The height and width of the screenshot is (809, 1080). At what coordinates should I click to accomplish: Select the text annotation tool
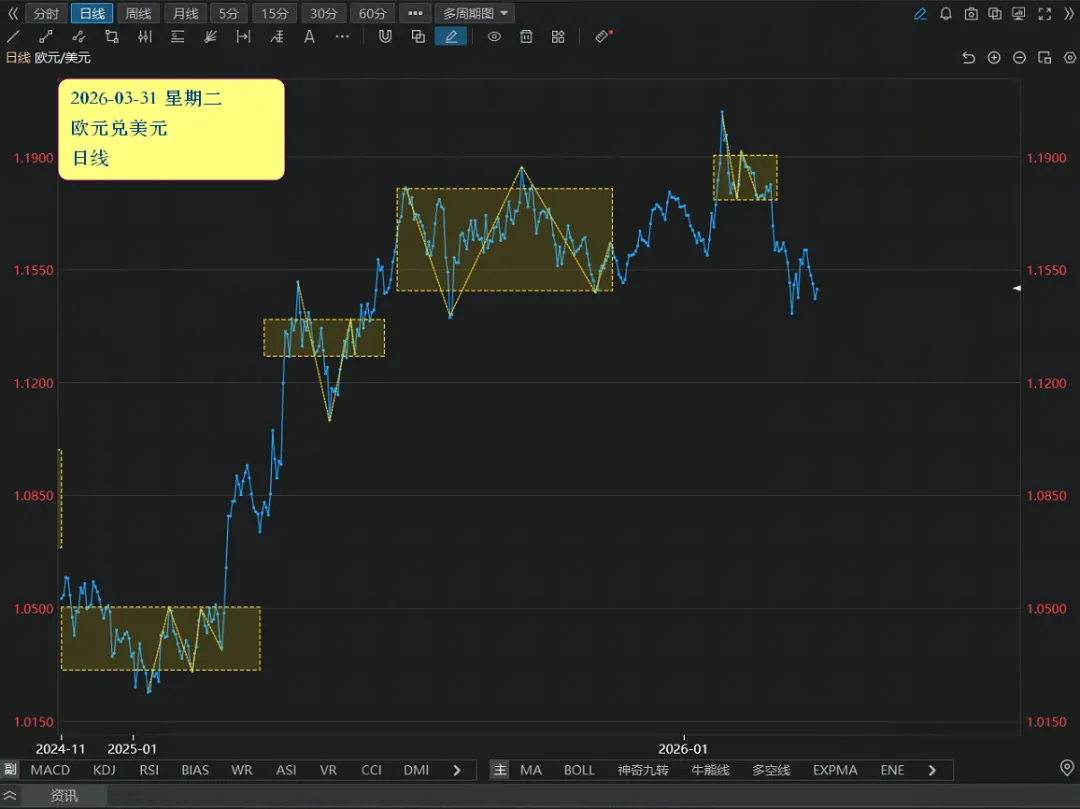309,37
